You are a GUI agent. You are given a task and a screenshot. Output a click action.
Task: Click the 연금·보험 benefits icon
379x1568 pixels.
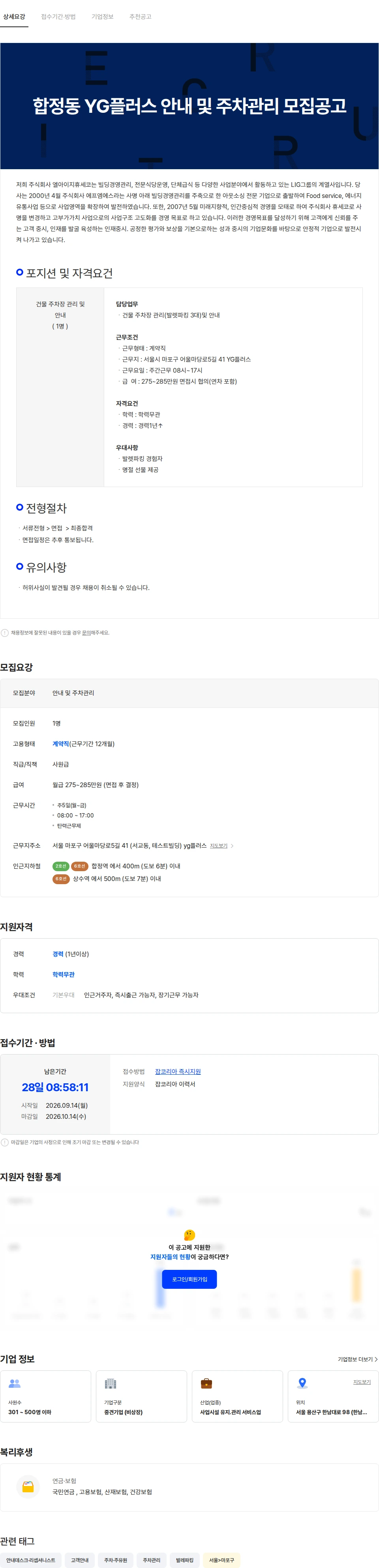click(x=28, y=1486)
